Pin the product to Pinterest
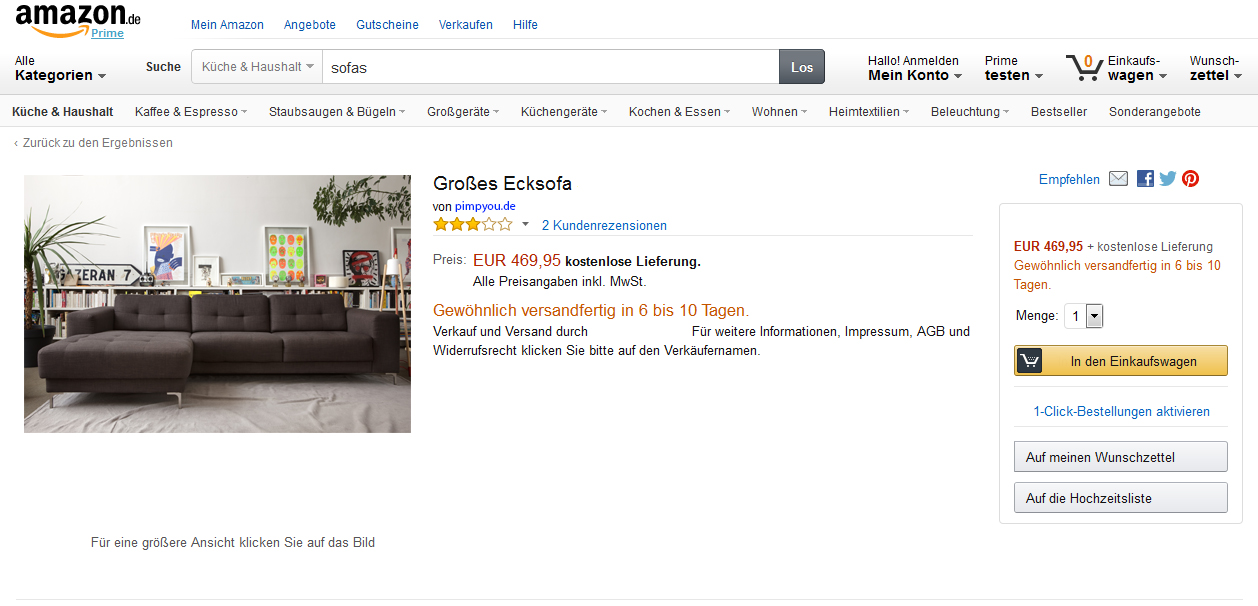1258x606 pixels. pos(1189,178)
